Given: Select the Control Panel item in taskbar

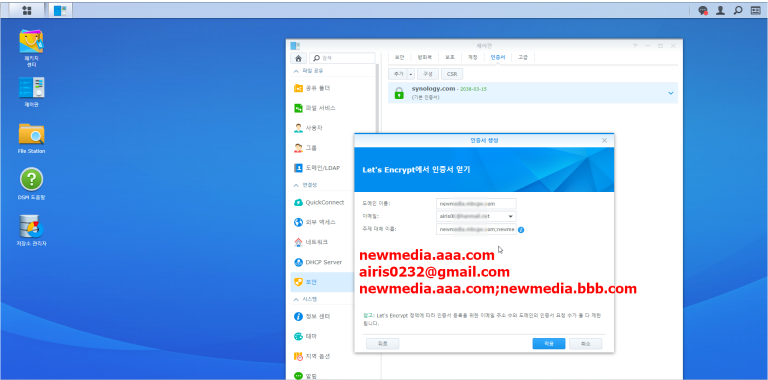Looking at the screenshot, I should pyautogui.click(x=60, y=10).
